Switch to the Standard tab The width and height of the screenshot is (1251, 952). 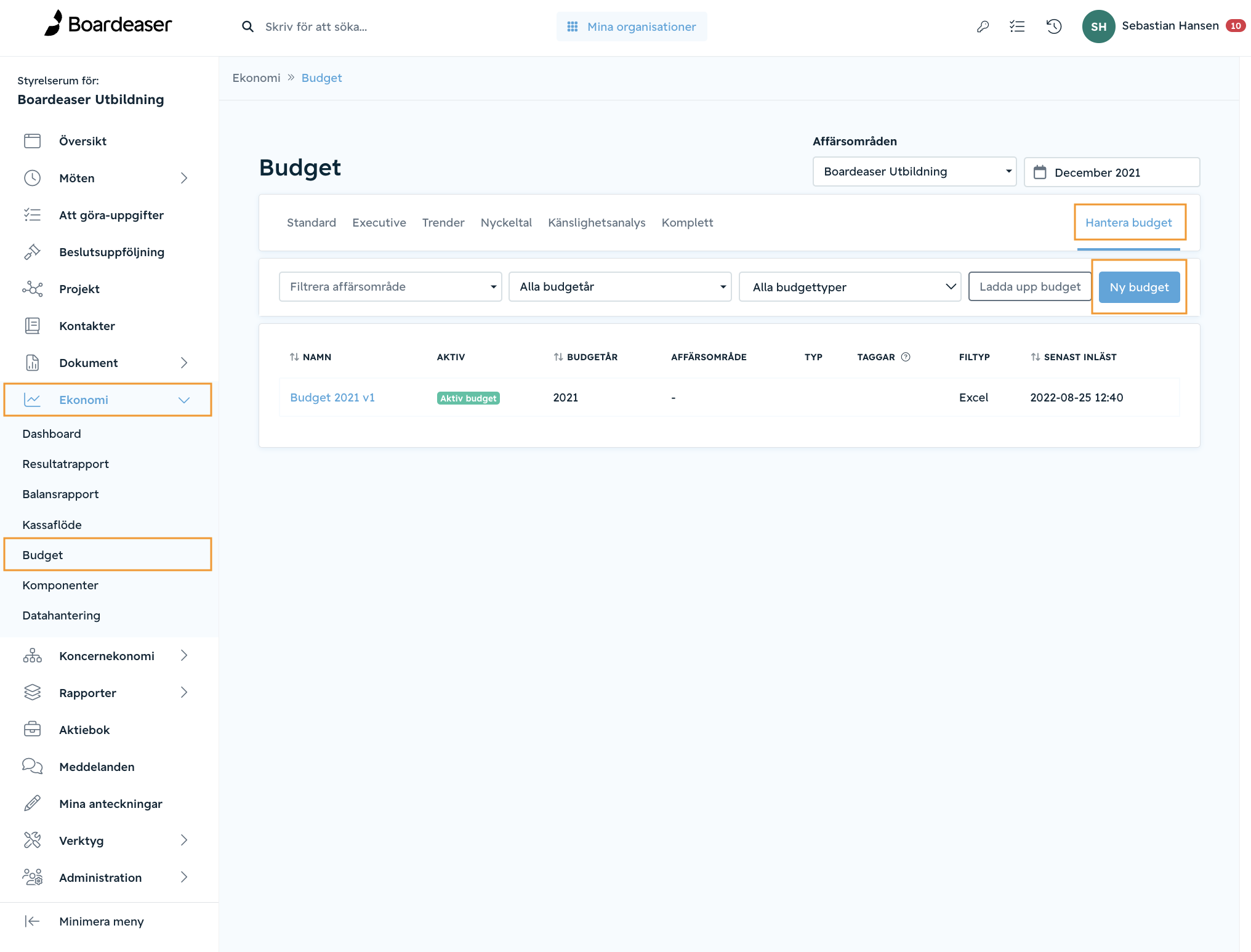[x=312, y=222]
